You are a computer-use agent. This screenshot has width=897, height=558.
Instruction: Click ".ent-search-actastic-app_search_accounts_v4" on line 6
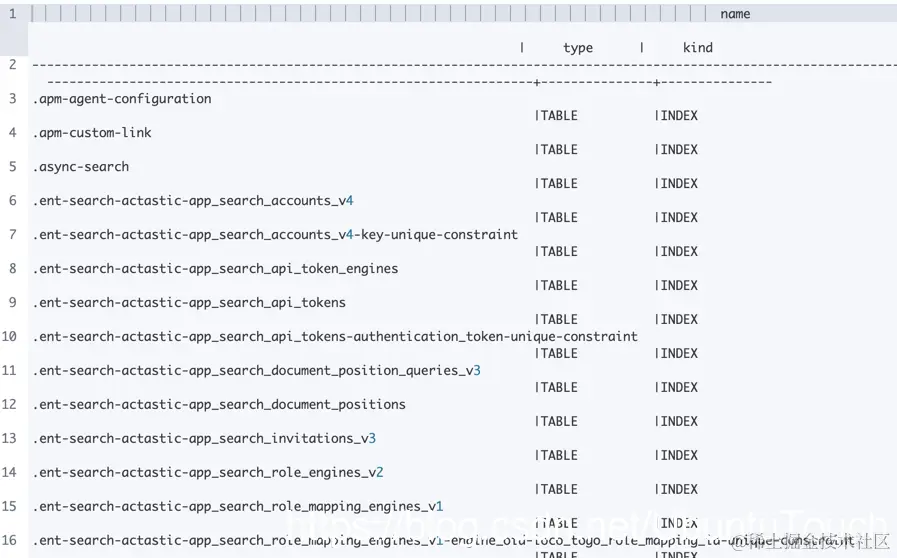[193, 201]
